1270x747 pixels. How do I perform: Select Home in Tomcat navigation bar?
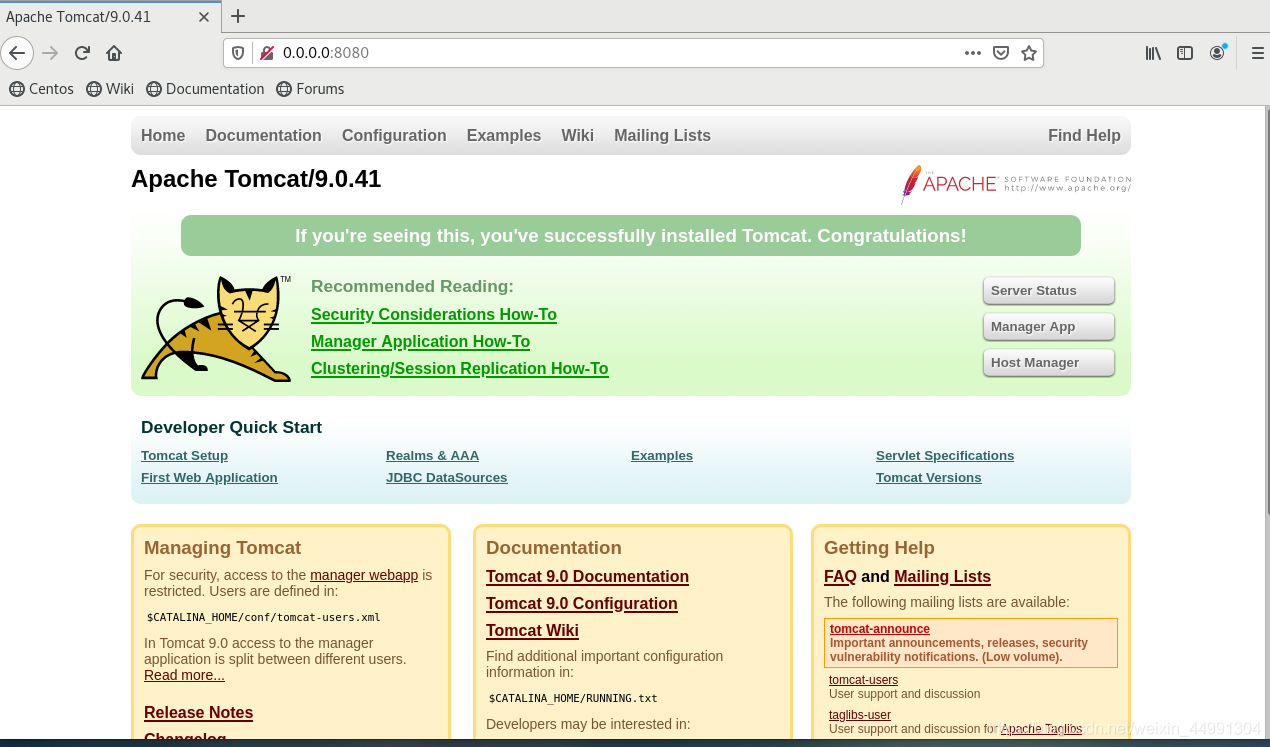163,136
